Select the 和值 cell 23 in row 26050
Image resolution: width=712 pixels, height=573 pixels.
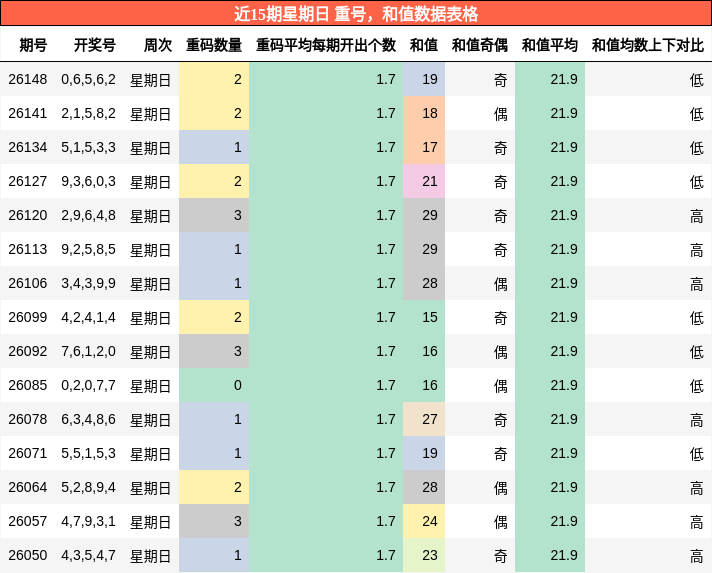click(424, 555)
